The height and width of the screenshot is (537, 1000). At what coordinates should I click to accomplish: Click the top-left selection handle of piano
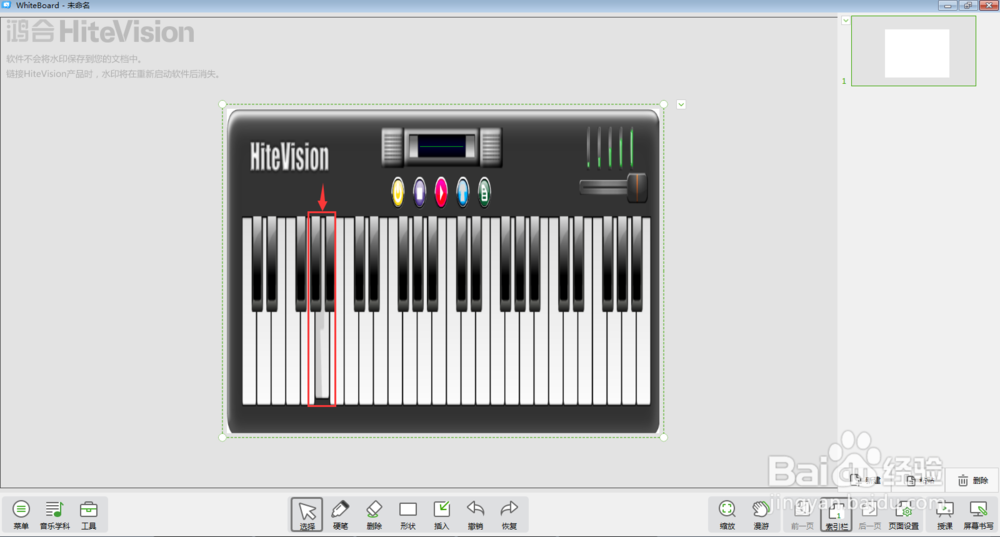tap(223, 105)
